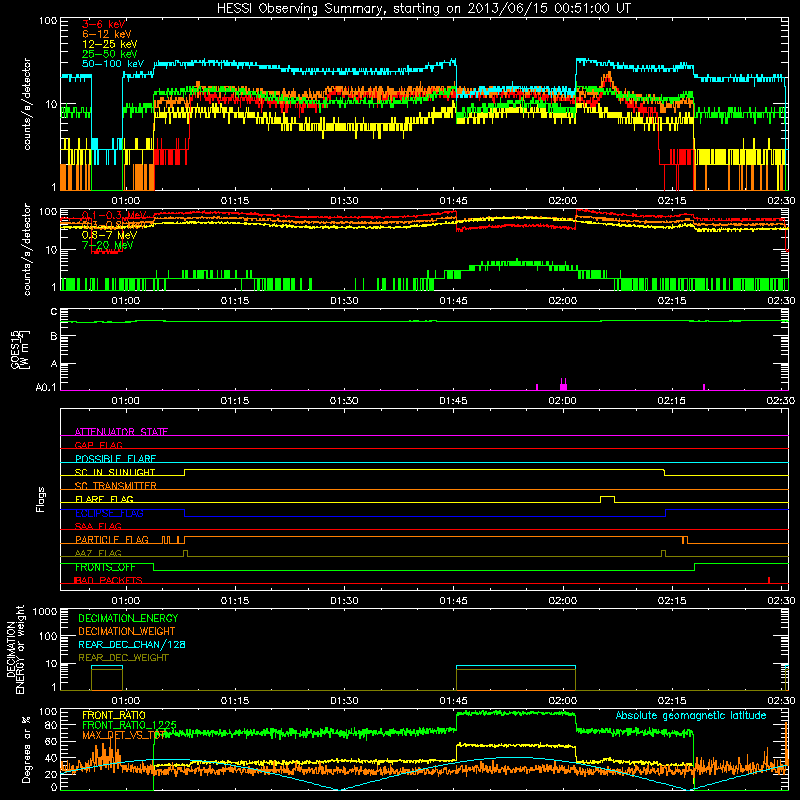Click the ATTENUATOR_STATE flag label
Viewport: 800px width, 800px height.
[121, 432]
